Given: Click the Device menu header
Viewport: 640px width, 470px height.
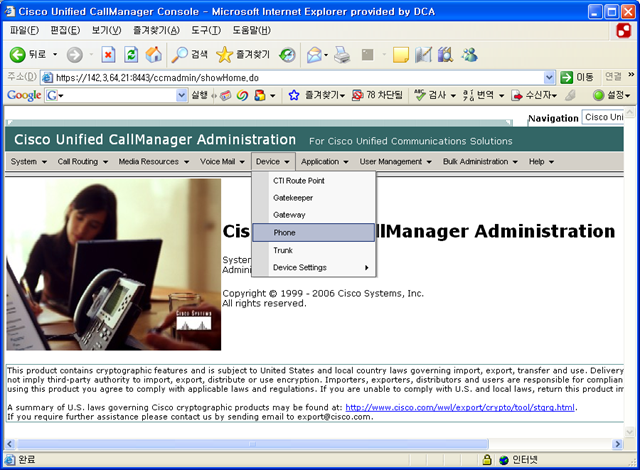Looking at the screenshot, I should pos(273,162).
